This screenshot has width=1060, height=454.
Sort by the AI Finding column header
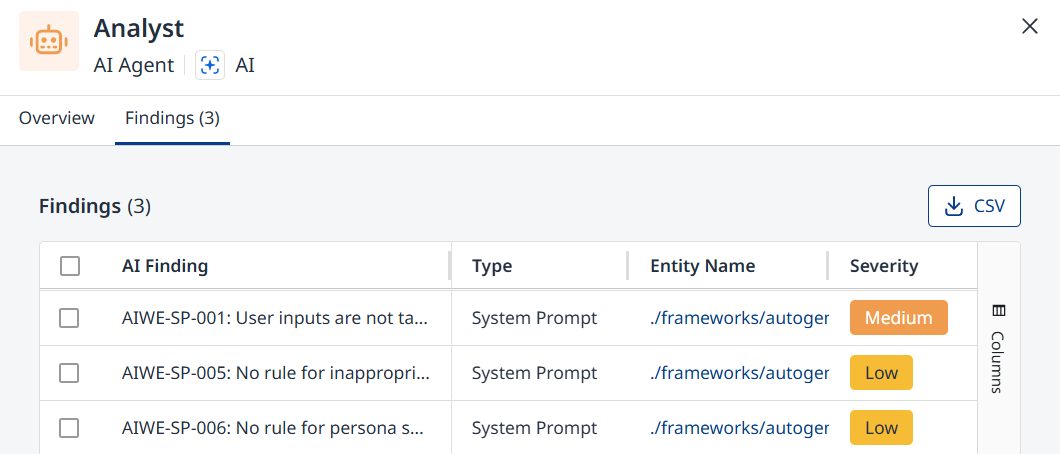click(165, 266)
